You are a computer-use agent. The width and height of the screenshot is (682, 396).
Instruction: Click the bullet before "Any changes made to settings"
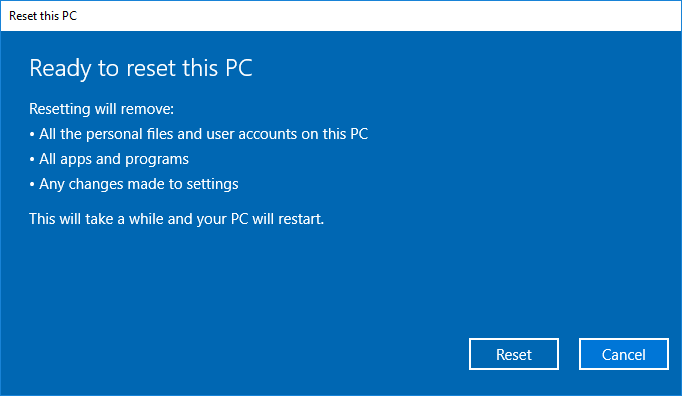click(x=32, y=185)
